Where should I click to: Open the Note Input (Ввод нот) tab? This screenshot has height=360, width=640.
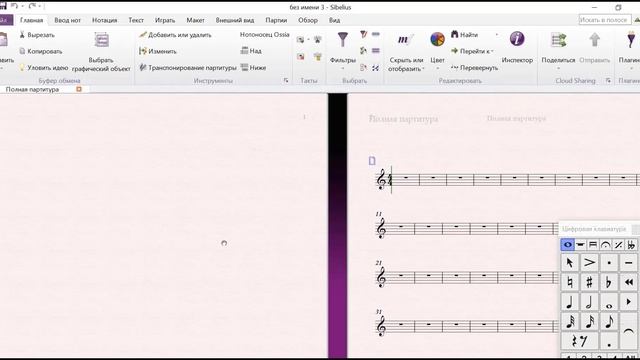tap(68, 20)
